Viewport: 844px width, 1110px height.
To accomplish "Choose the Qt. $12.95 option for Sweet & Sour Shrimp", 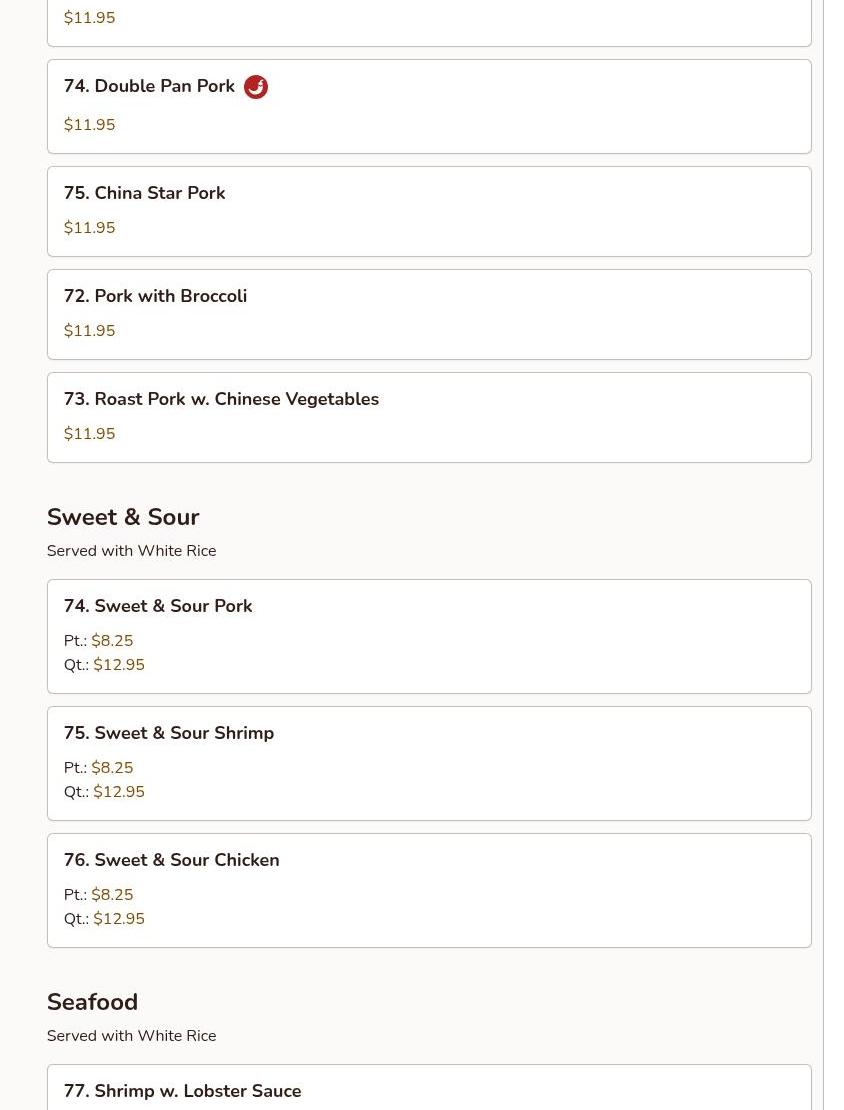I will (x=118, y=792).
